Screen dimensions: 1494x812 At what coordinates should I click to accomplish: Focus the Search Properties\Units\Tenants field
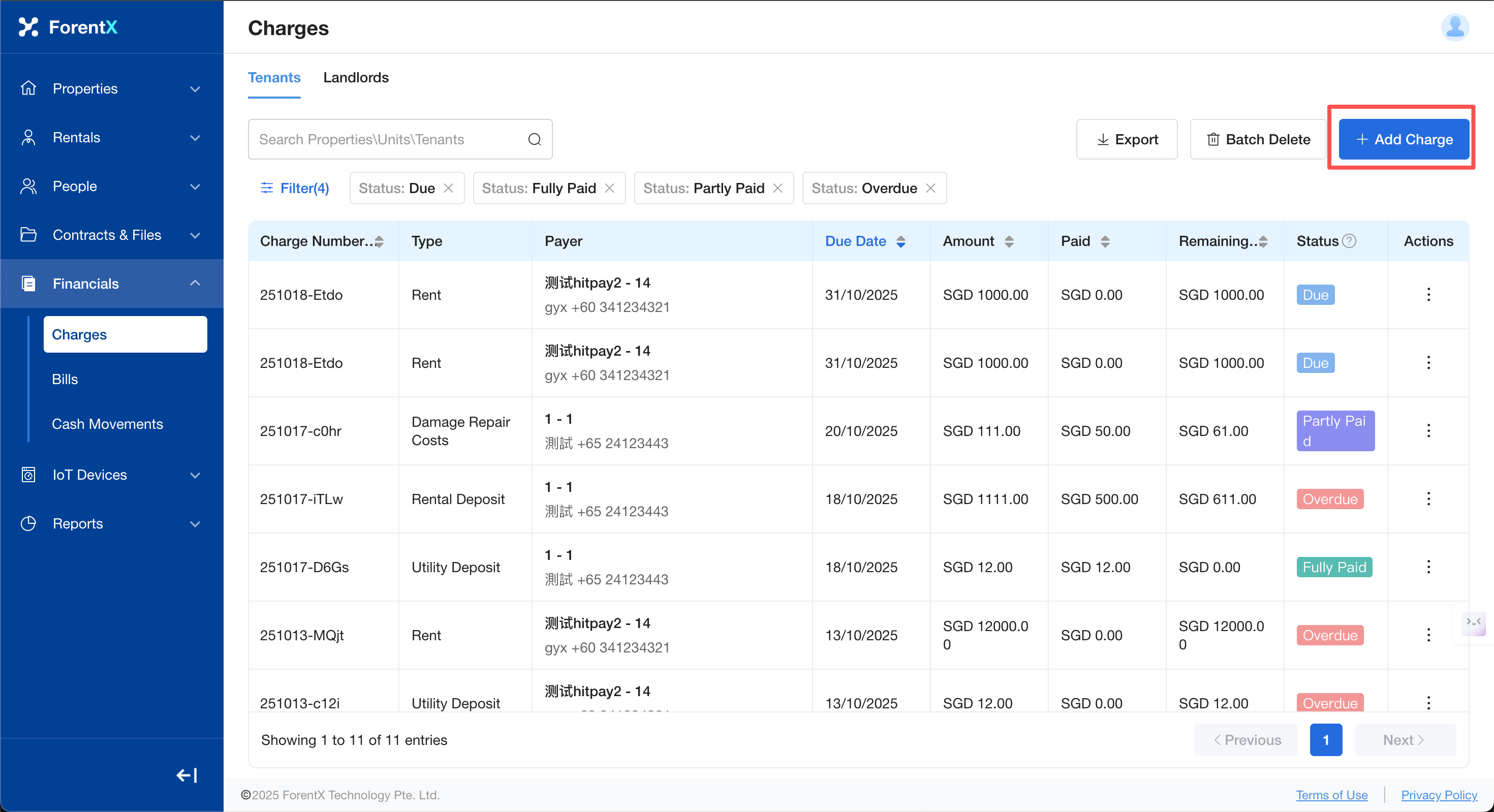pos(389,139)
